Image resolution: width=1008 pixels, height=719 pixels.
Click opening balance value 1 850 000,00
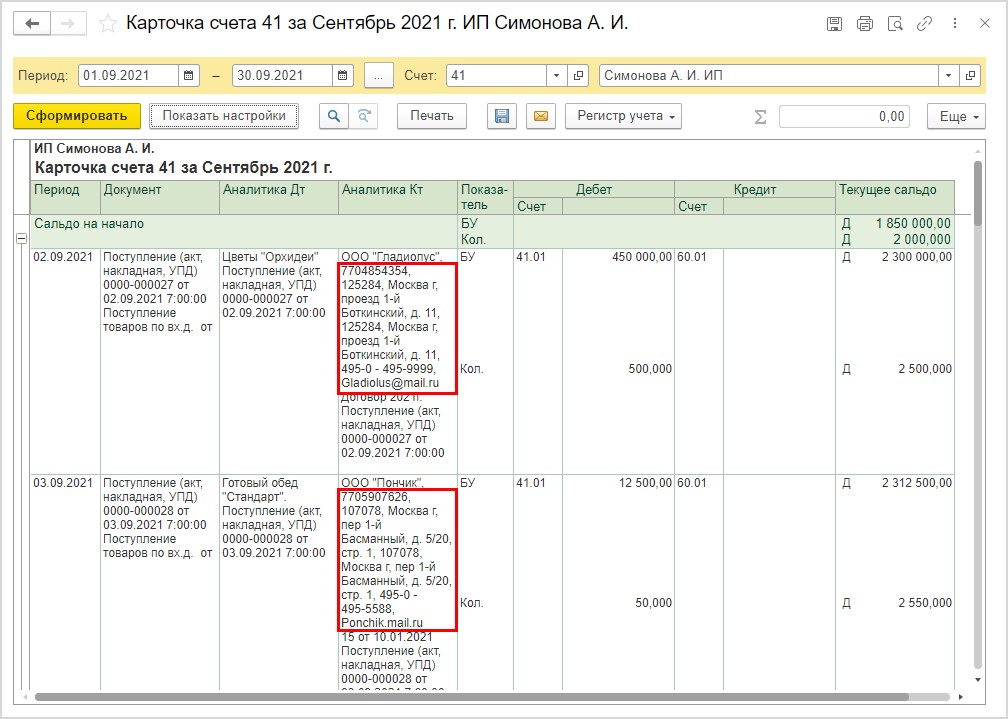pos(913,224)
